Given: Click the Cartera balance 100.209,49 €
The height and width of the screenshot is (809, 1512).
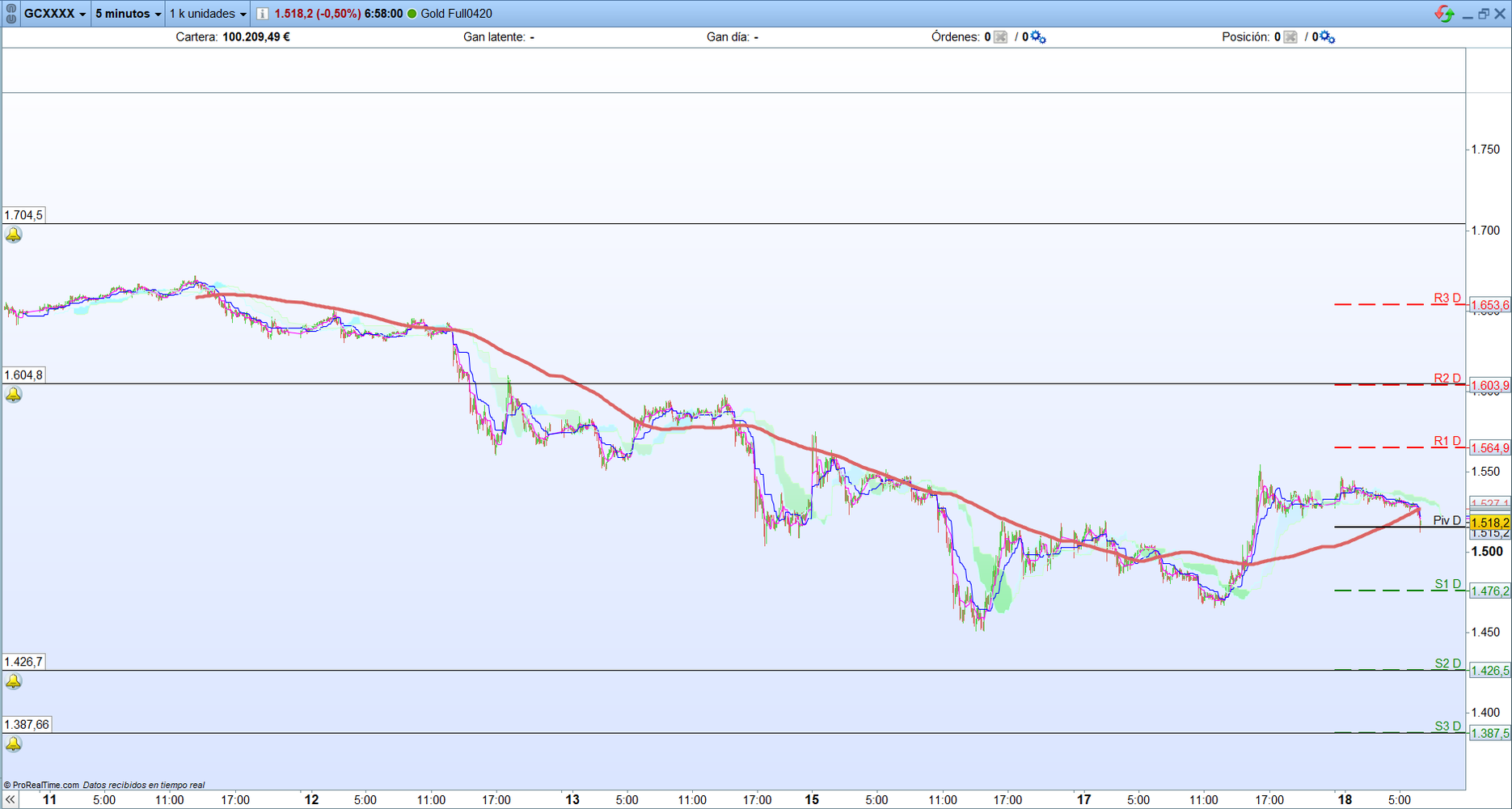Looking at the screenshot, I should [x=256, y=37].
